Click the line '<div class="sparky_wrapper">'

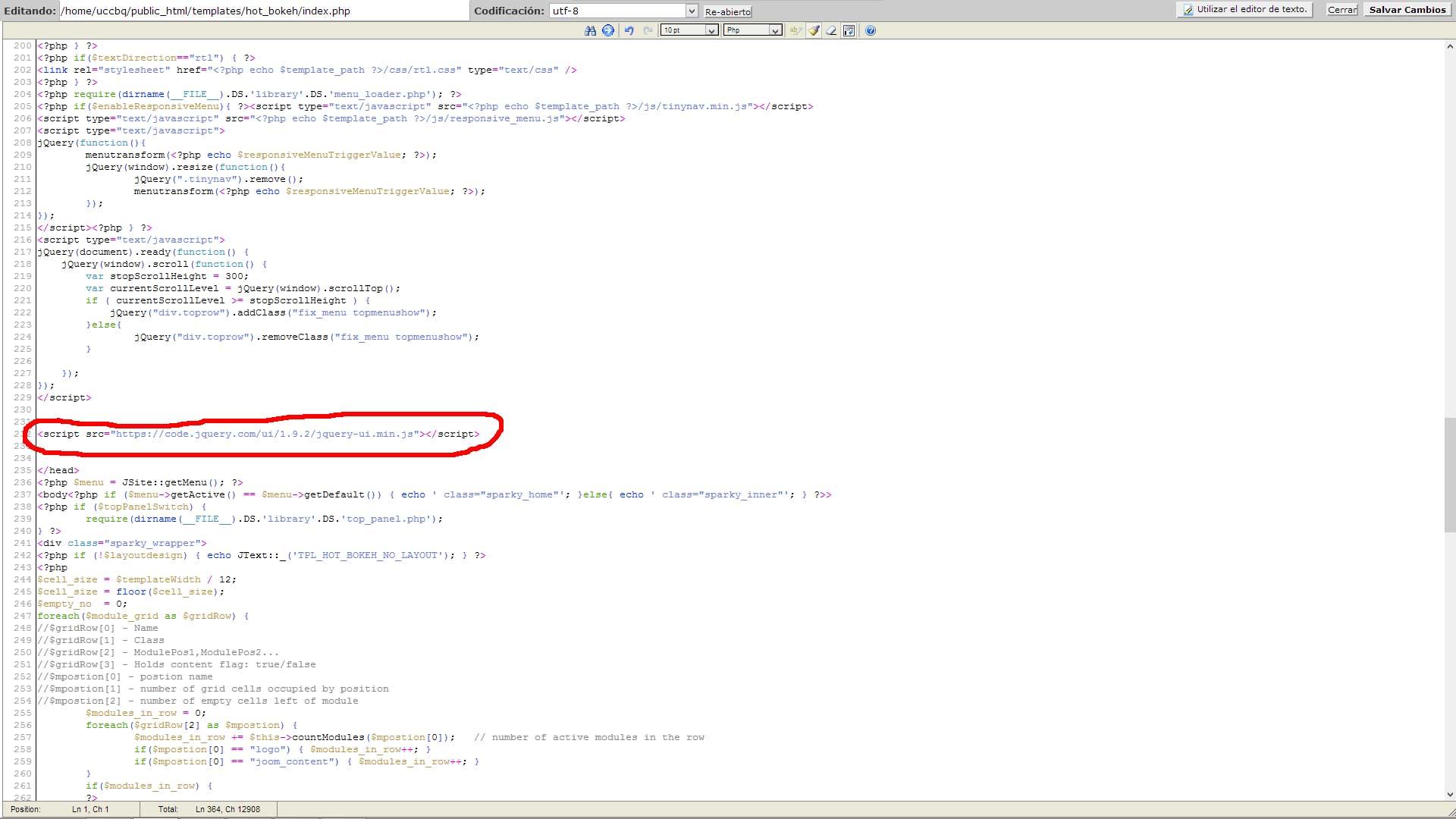click(x=122, y=543)
